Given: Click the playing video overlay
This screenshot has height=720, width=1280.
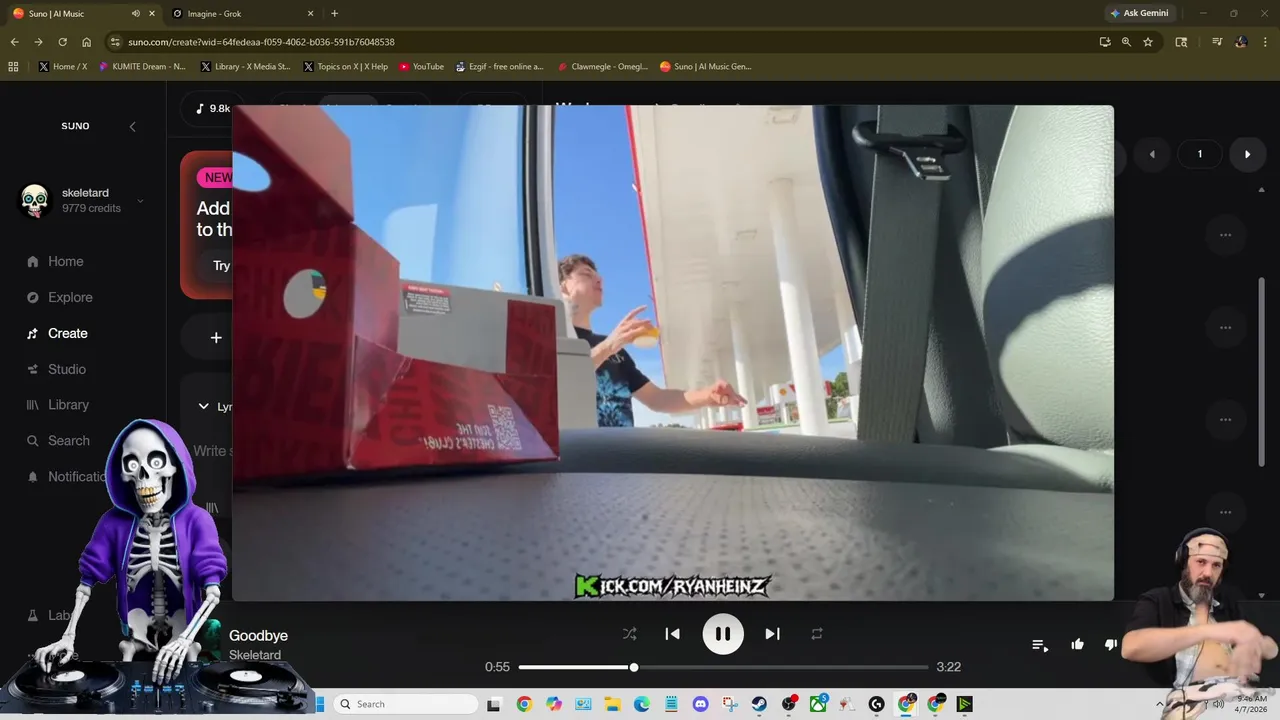Looking at the screenshot, I should coord(673,353).
